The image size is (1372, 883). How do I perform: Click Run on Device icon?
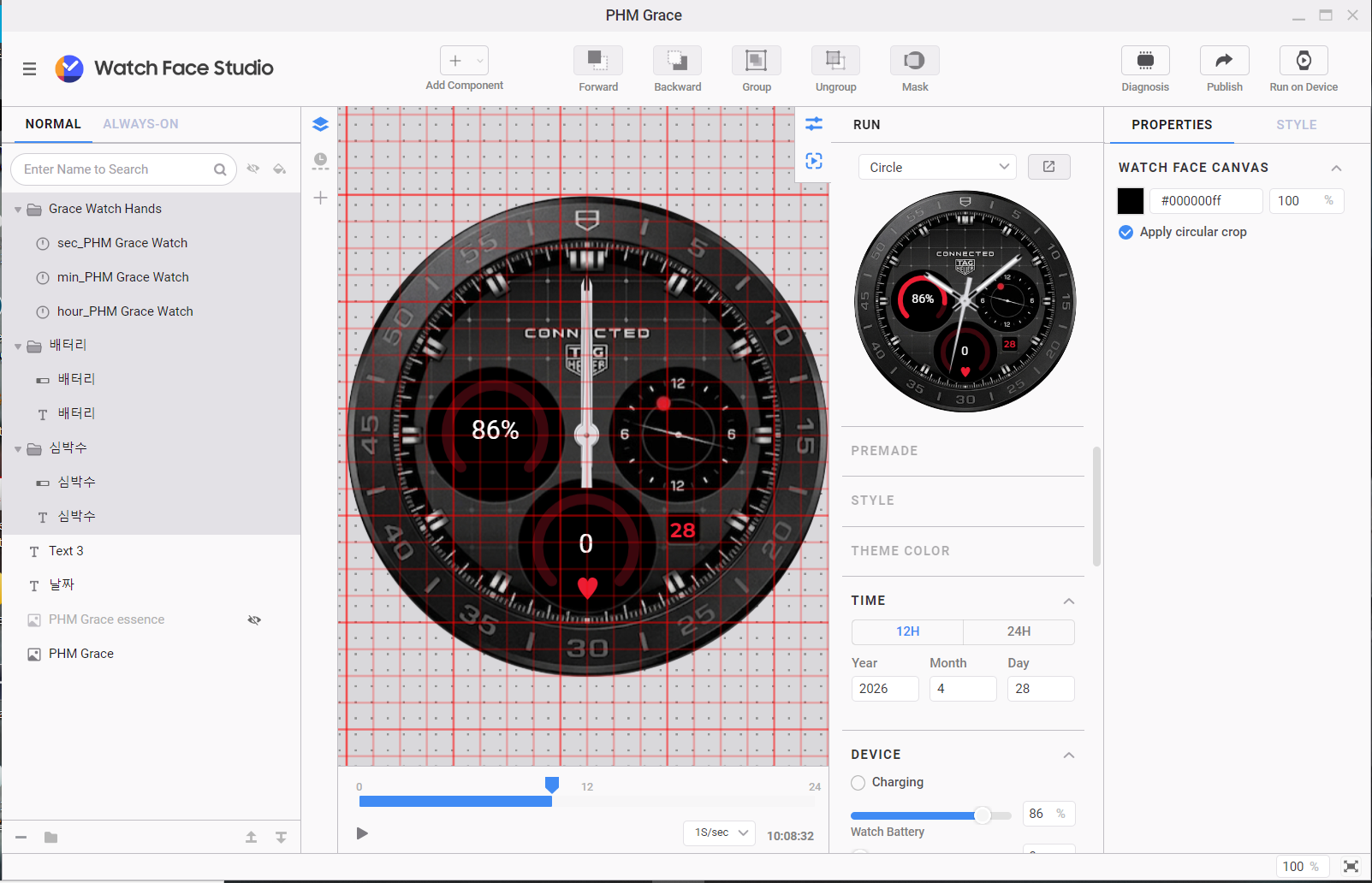[1303, 61]
